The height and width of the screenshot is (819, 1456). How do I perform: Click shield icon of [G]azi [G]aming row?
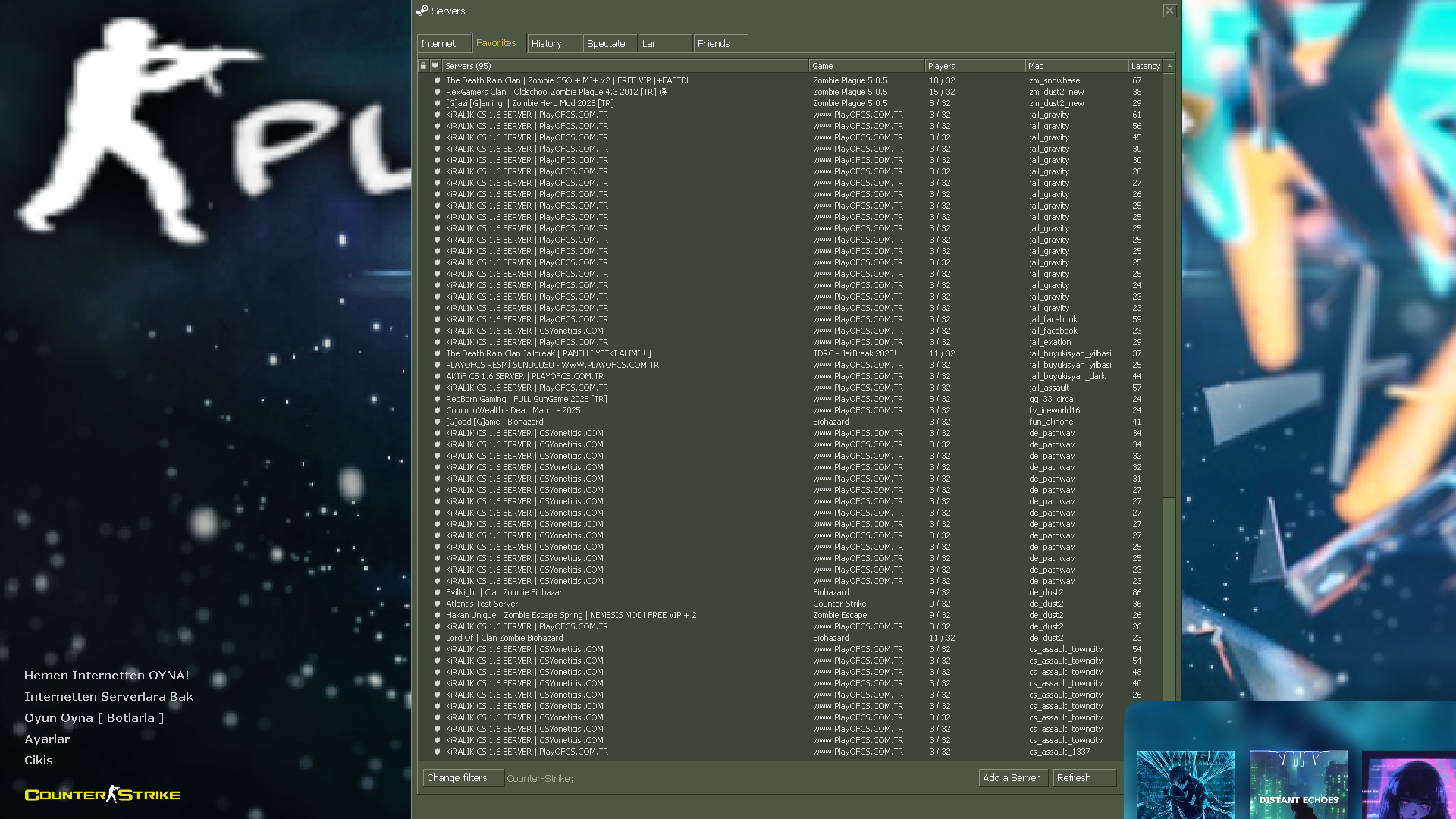(x=437, y=103)
